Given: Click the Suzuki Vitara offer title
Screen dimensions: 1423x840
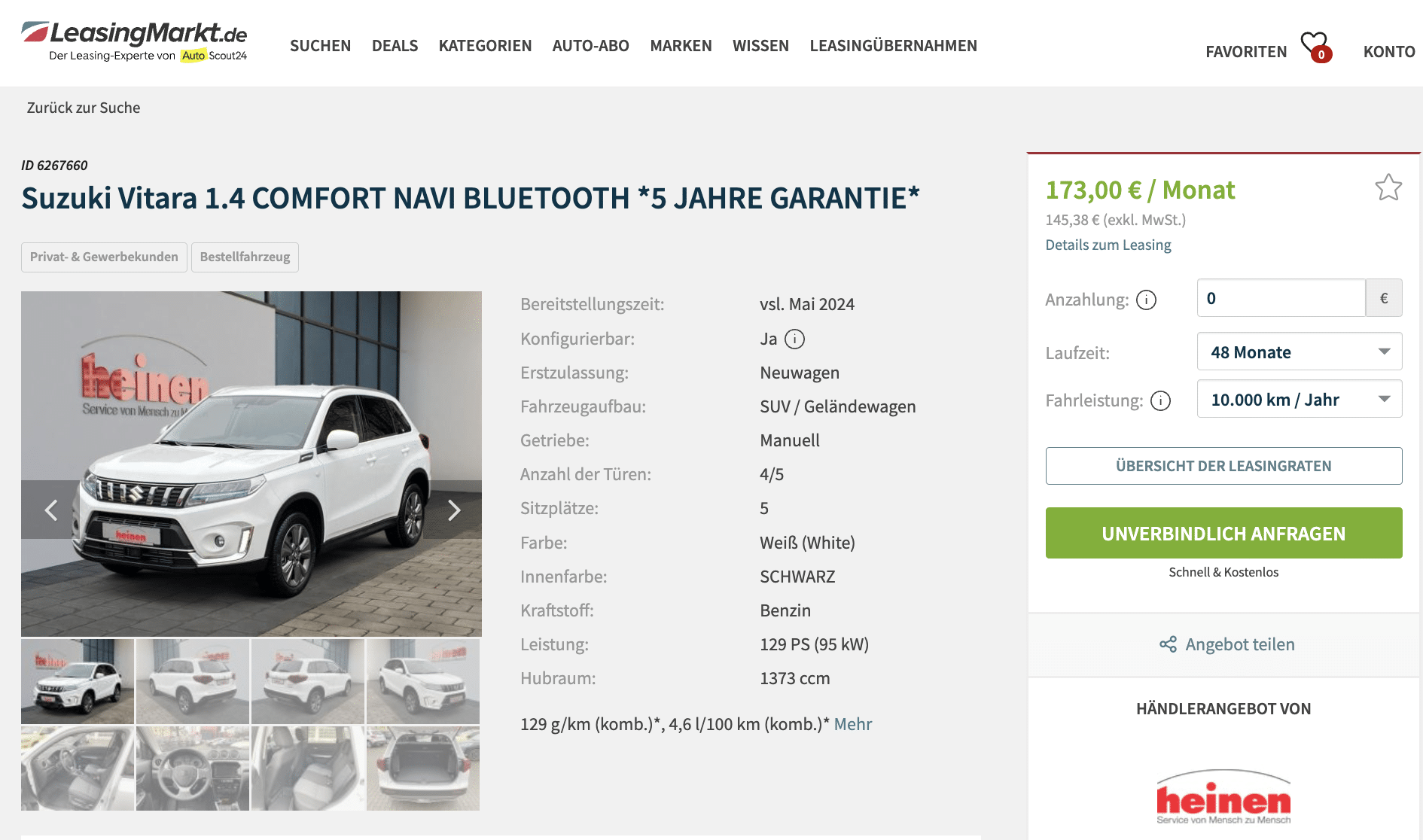Looking at the screenshot, I should 471,199.
